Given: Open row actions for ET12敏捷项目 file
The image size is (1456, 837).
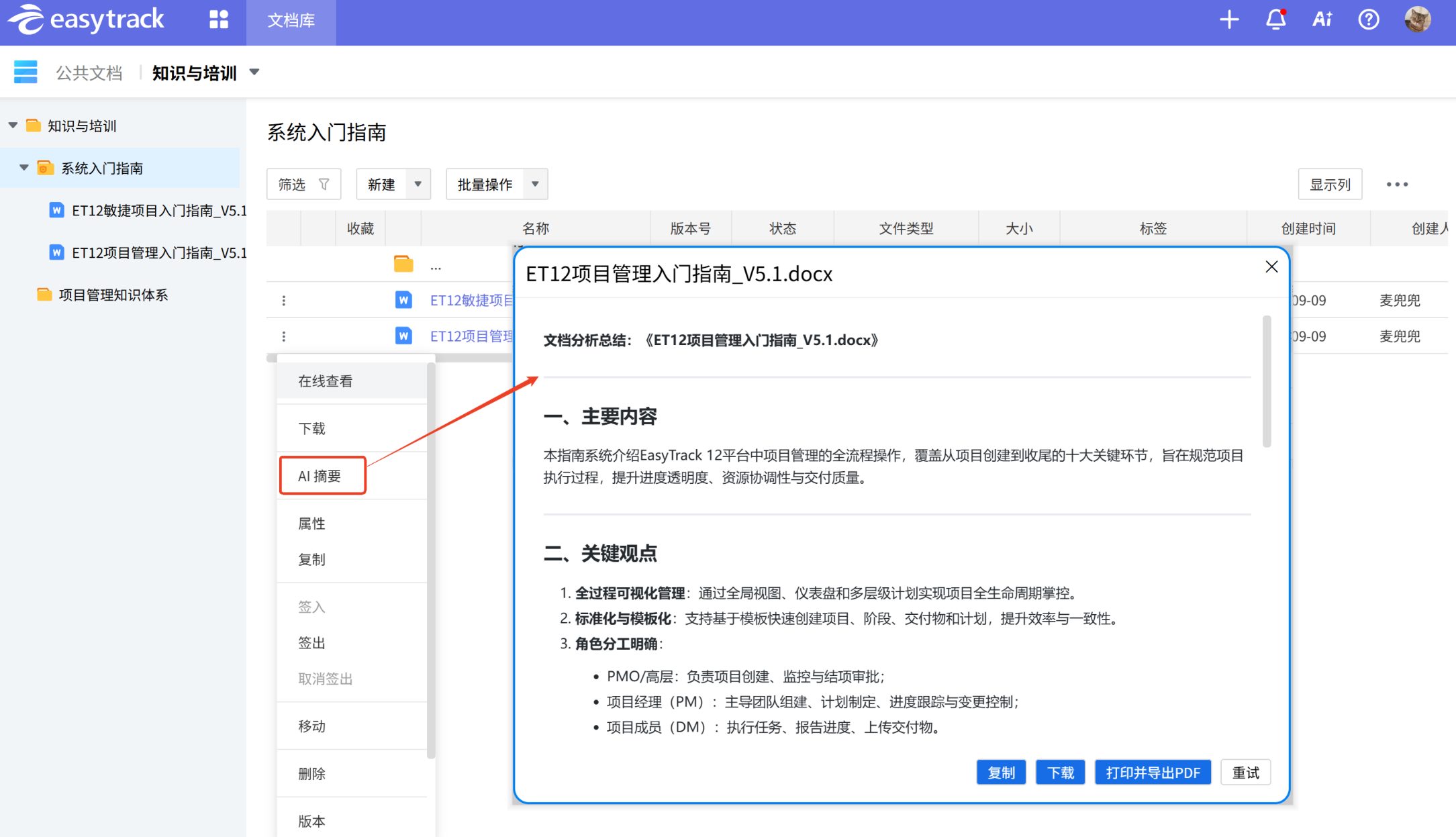Looking at the screenshot, I should (x=284, y=300).
